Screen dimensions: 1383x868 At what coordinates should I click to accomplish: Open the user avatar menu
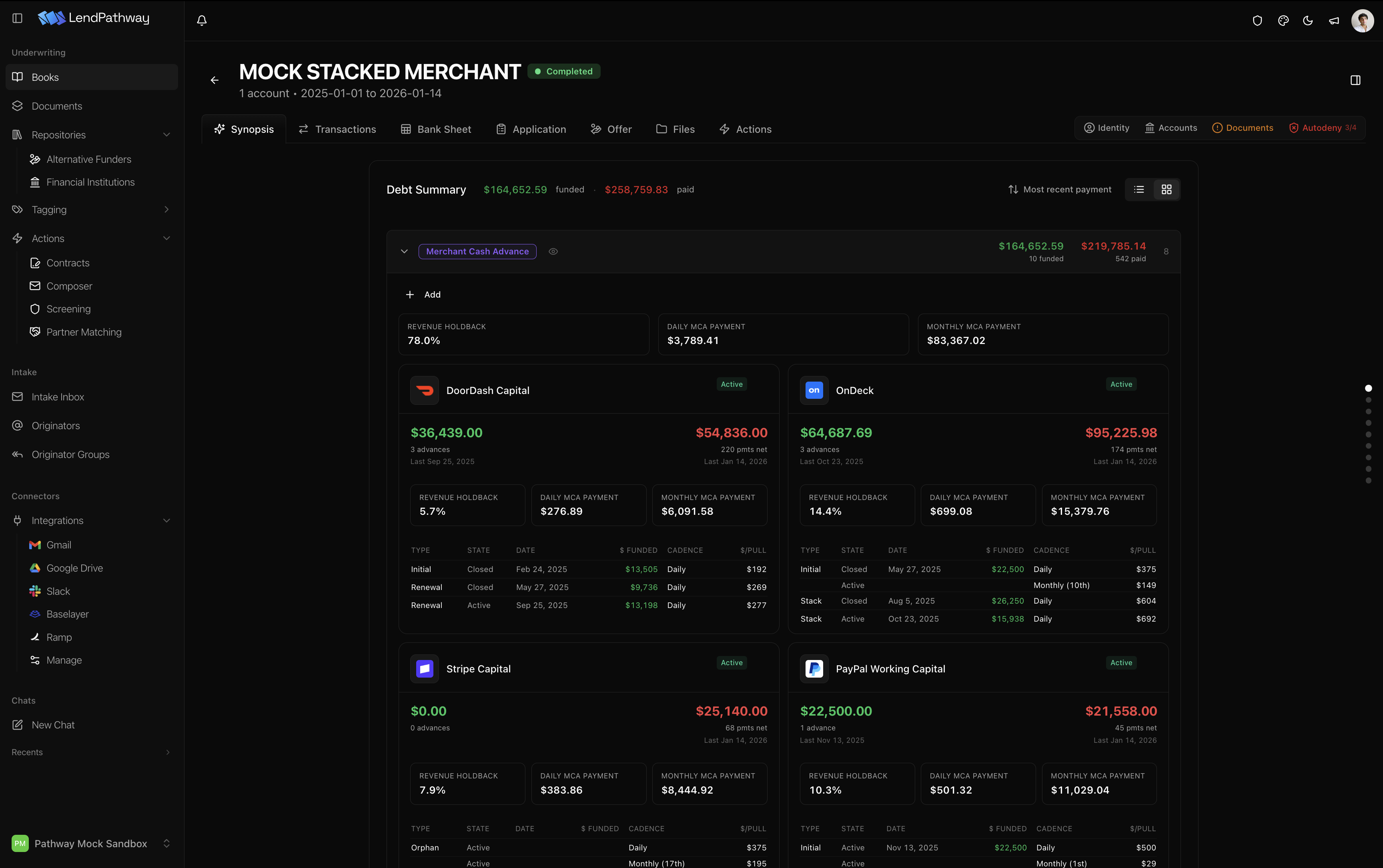[x=1362, y=21]
